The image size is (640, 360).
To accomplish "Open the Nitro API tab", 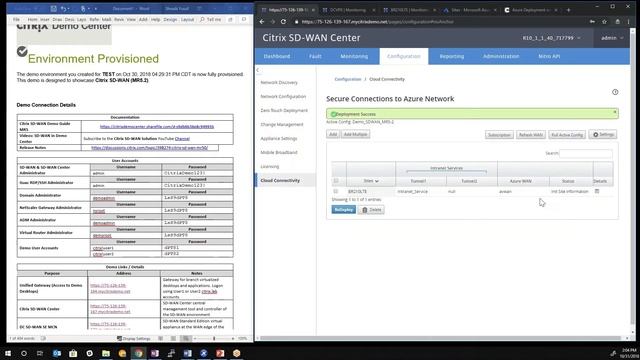I will (549, 56).
